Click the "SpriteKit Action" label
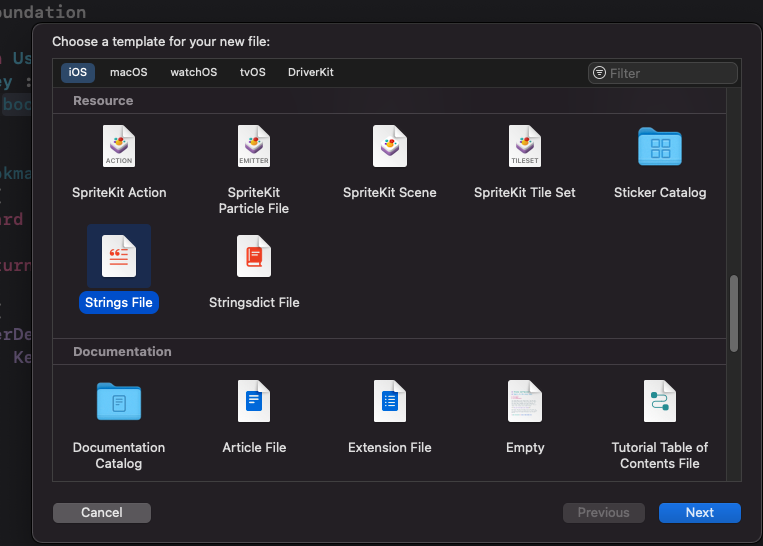Viewport: 763px width, 546px height. 119,193
